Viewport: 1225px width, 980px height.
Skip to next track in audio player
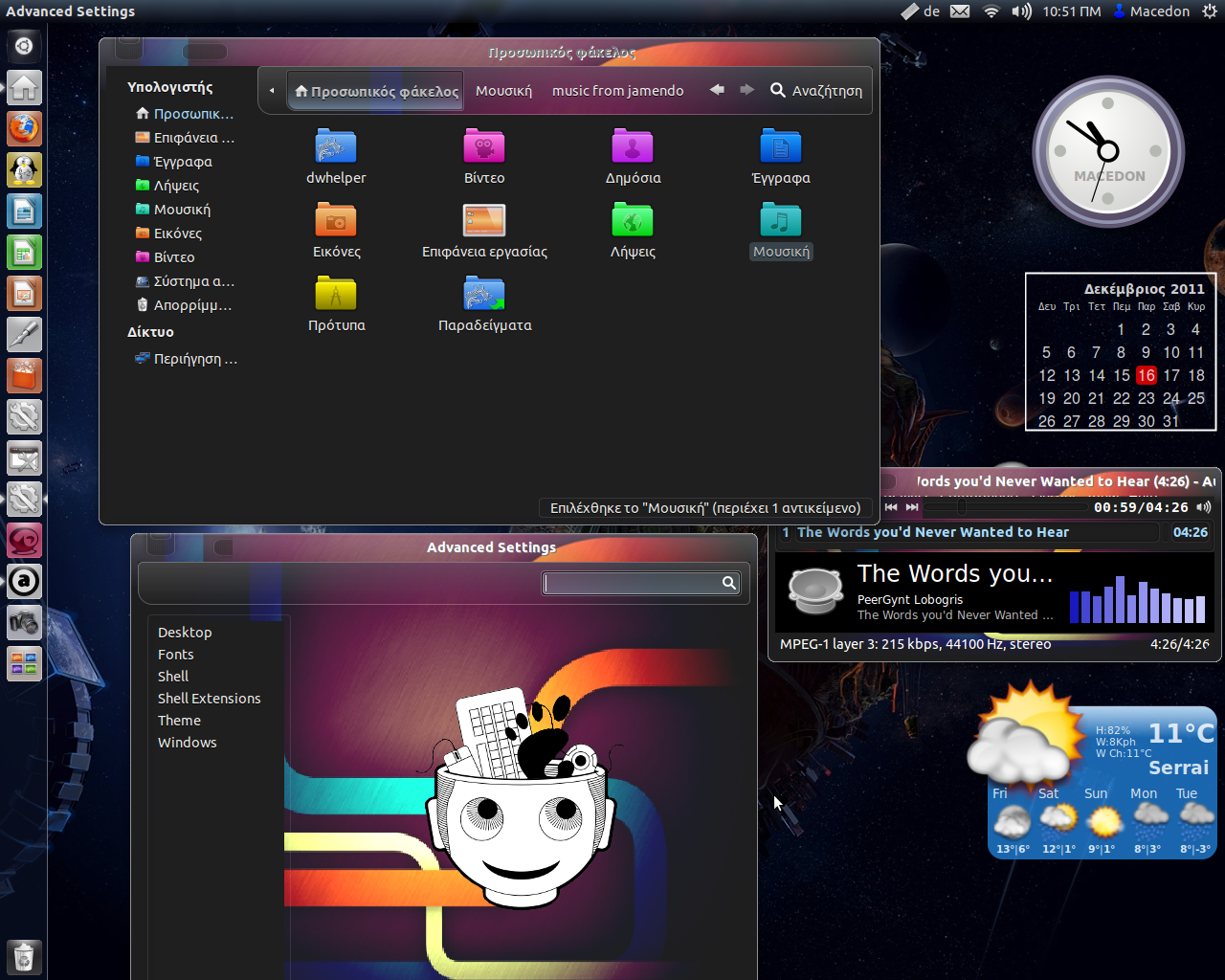click(x=912, y=507)
